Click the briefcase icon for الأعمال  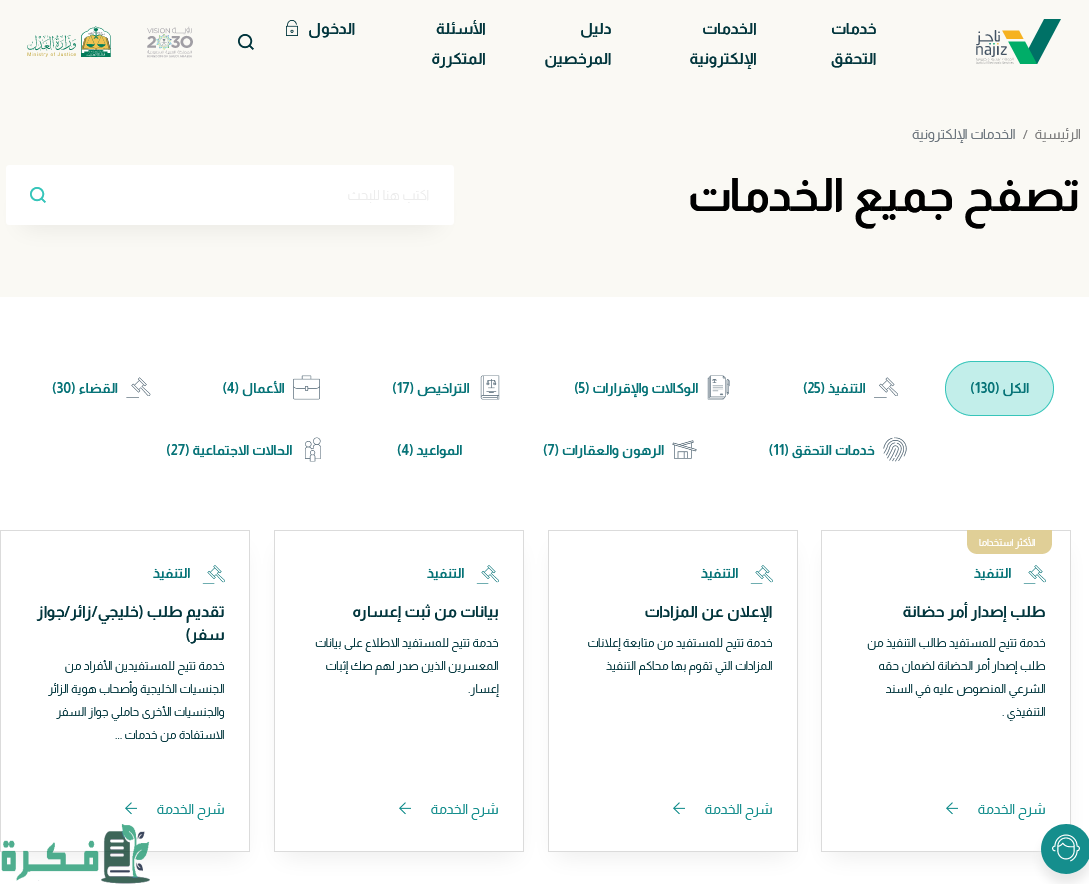click(x=306, y=388)
